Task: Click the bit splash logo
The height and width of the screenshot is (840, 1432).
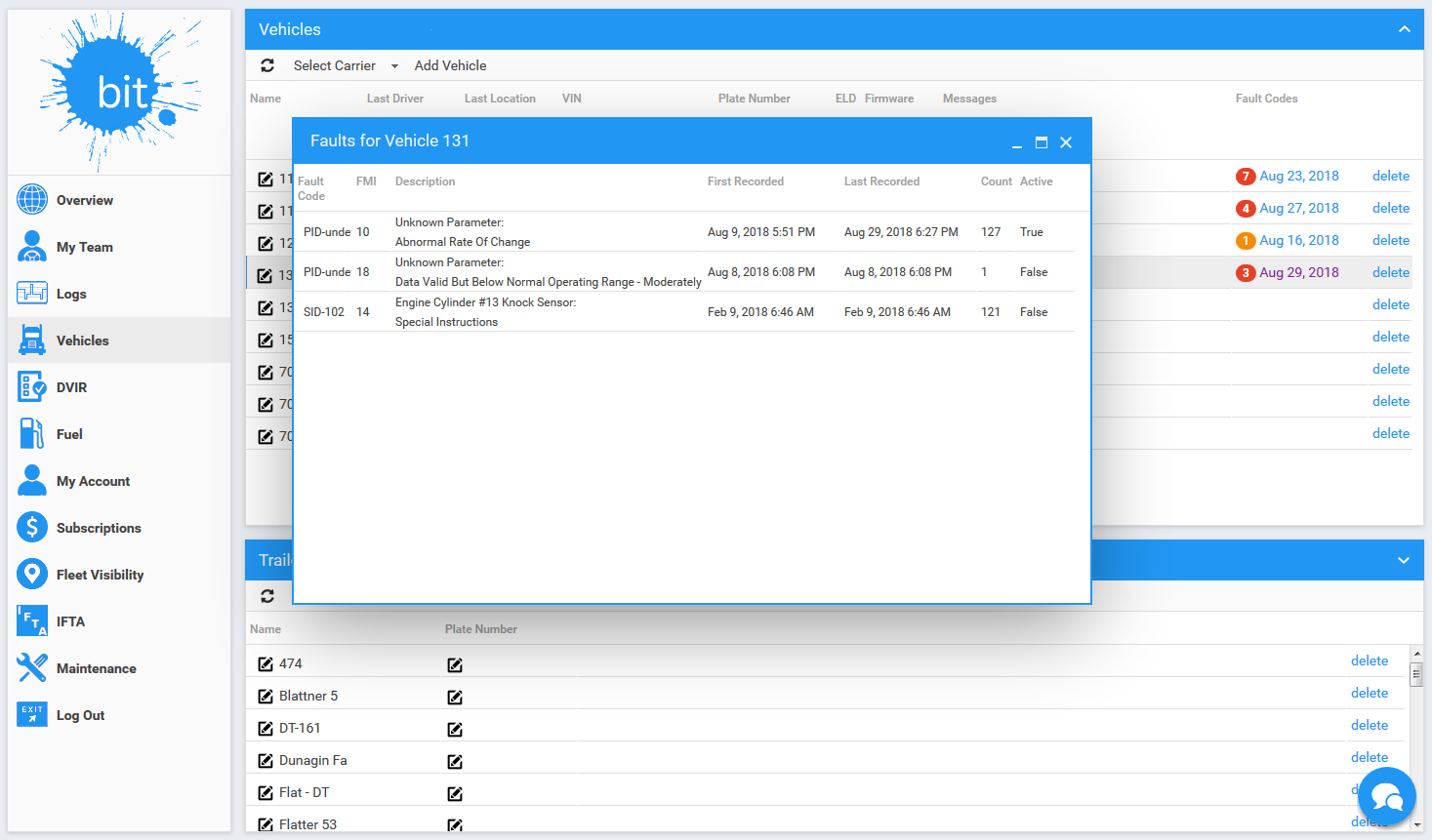Action: (119, 92)
